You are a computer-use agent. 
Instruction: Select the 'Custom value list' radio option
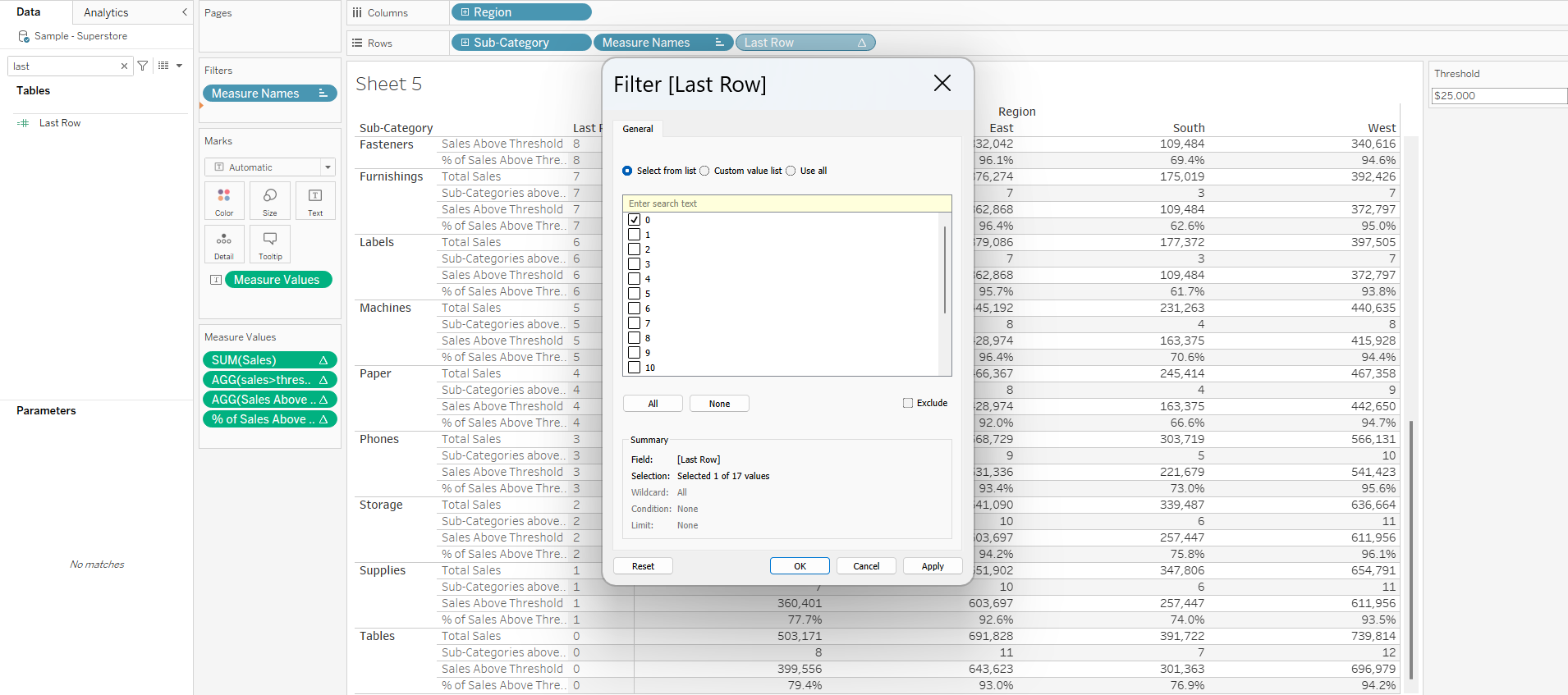(x=704, y=171)
